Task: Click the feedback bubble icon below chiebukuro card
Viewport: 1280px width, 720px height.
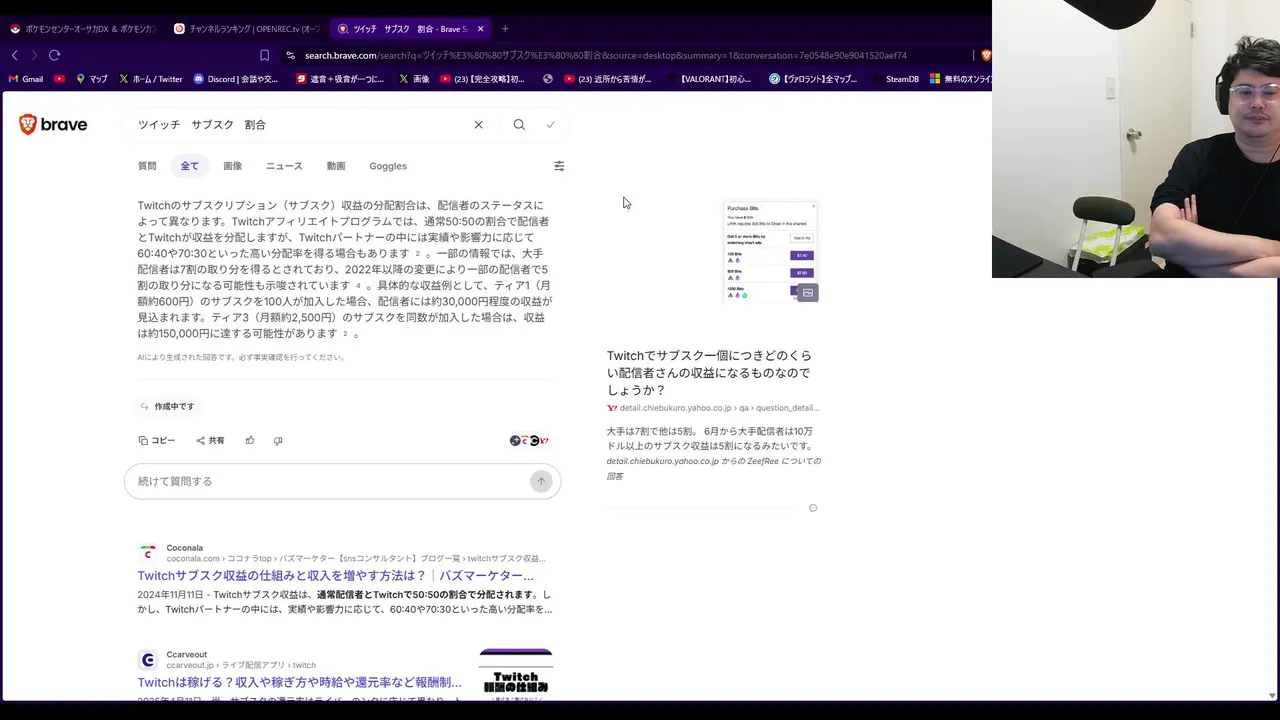Action: tap(813, 508)
